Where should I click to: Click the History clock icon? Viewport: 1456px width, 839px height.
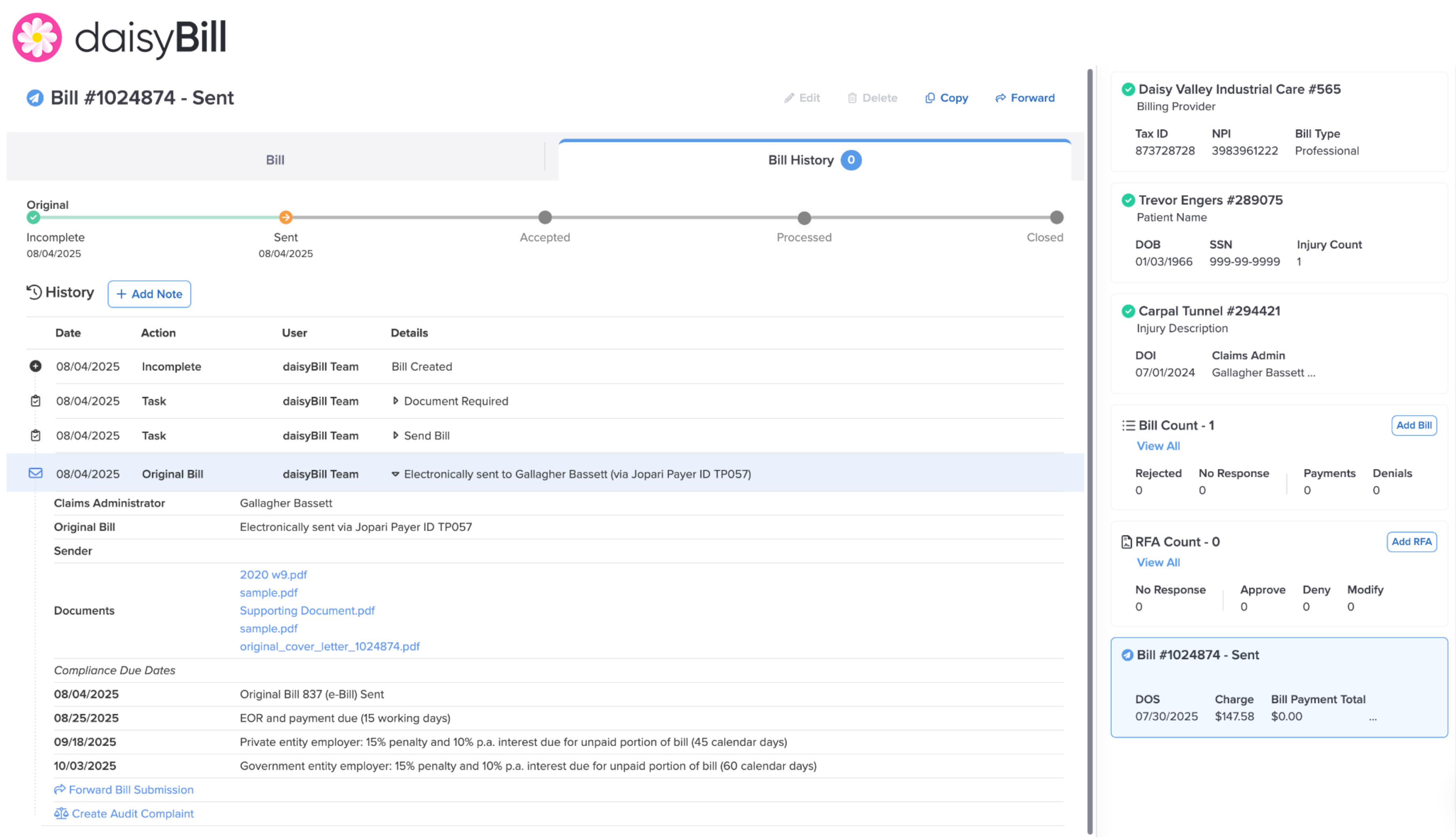coord(34,292)
